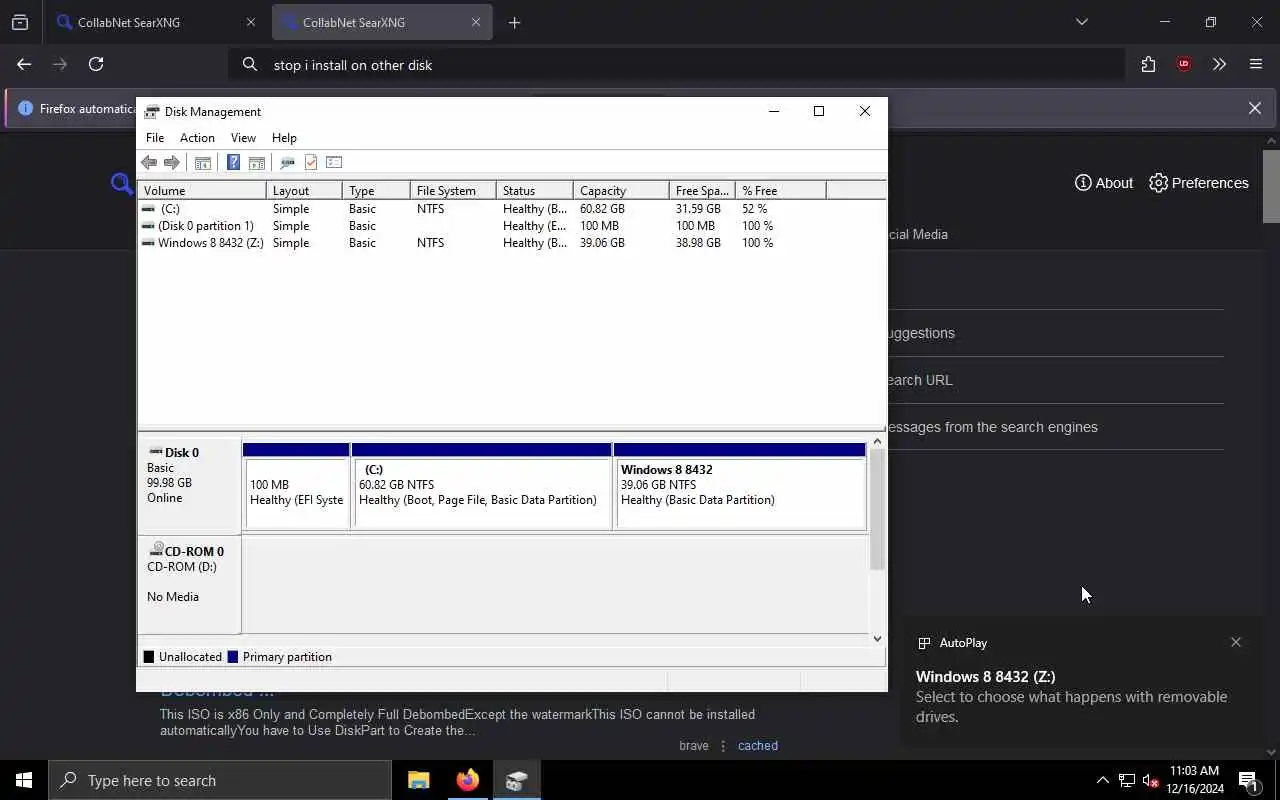Click the Back arrow in Disk Management toolbar

pos(149,162)
